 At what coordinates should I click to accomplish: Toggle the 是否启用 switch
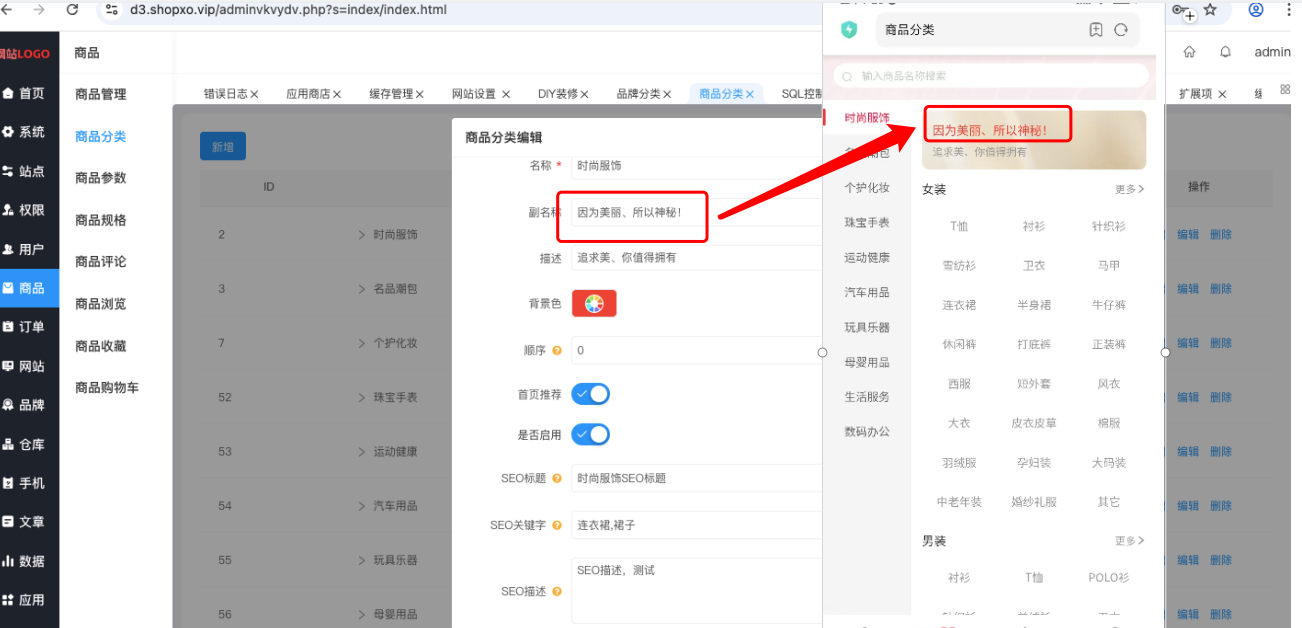590,435
